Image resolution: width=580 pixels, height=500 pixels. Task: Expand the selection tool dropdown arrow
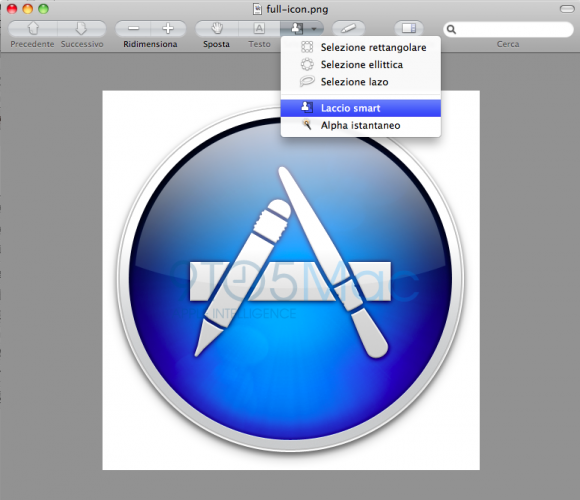coord(314,29)
